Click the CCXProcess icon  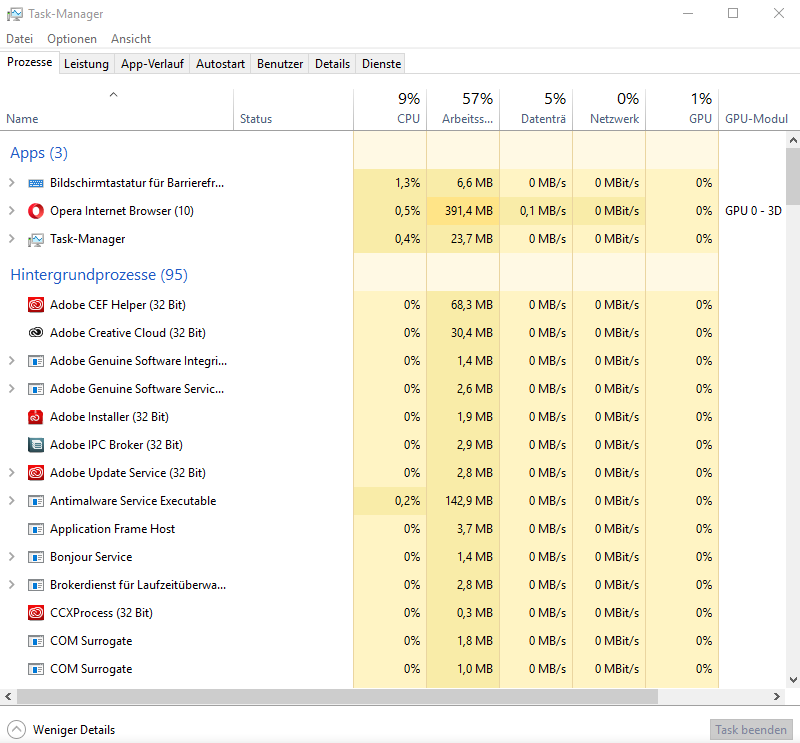[x=36, y=613]
